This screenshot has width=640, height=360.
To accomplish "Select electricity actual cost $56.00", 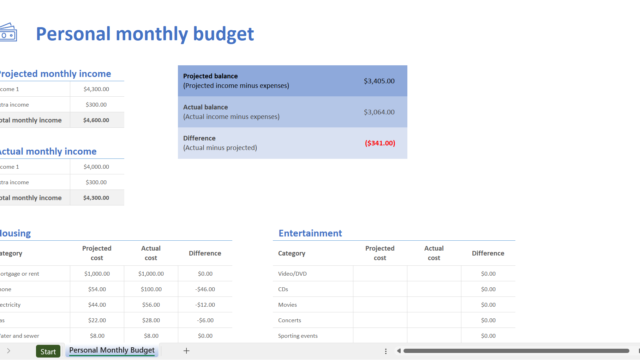I will [x=151, y=304].
